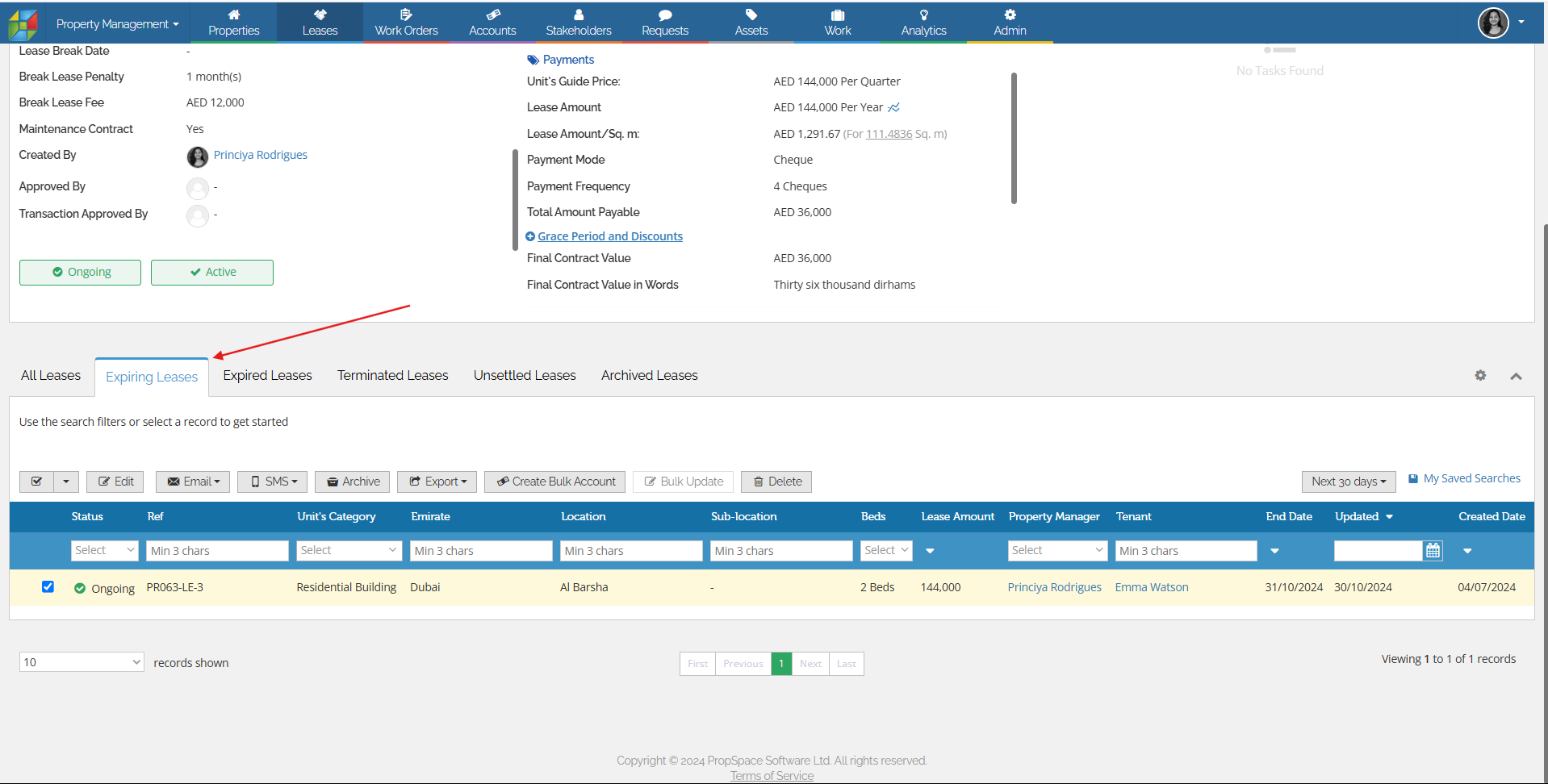Click the lease amount trend chart icon

893,107
